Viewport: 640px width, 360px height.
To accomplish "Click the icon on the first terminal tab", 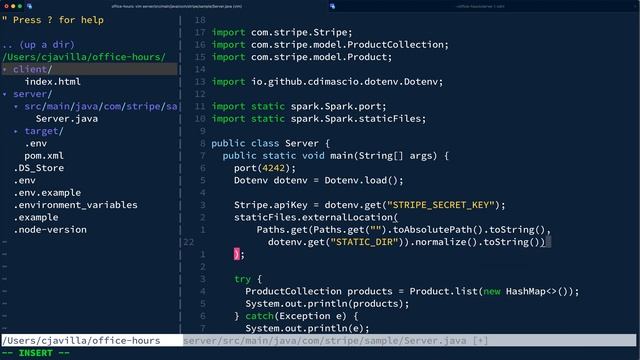I will 29,6.
